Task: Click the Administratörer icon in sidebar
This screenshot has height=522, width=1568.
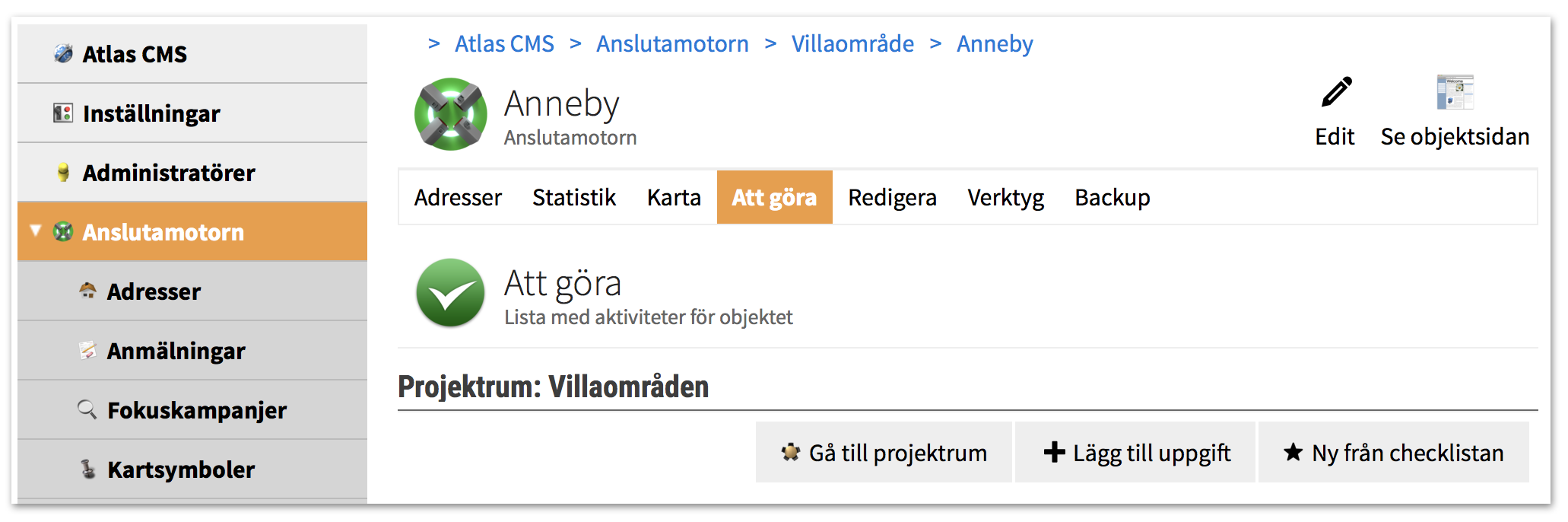Action: 64,173
